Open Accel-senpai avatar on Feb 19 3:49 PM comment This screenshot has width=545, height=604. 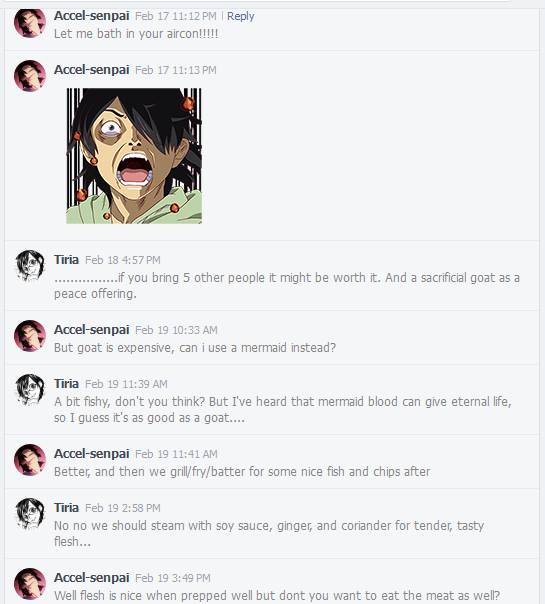[30, 584]
